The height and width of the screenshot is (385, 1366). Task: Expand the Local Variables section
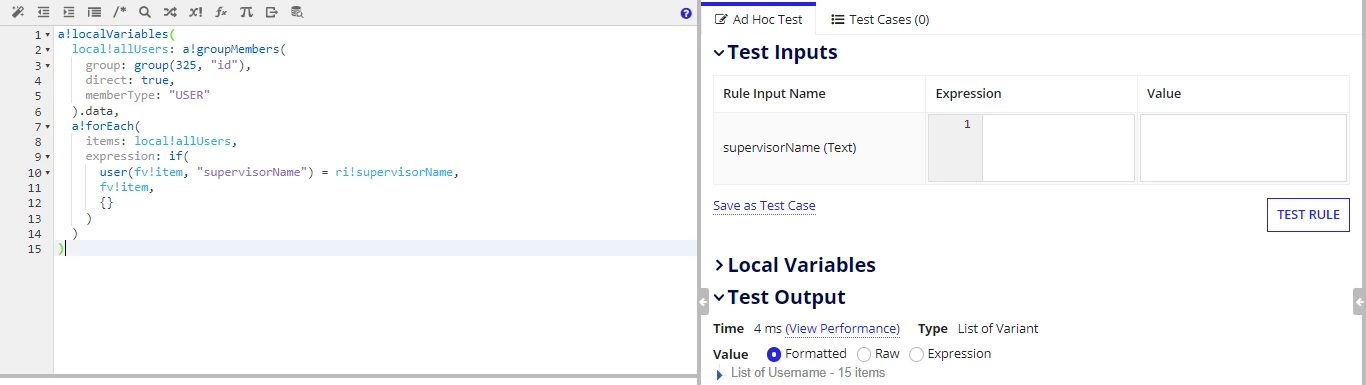tap(719, 265)
